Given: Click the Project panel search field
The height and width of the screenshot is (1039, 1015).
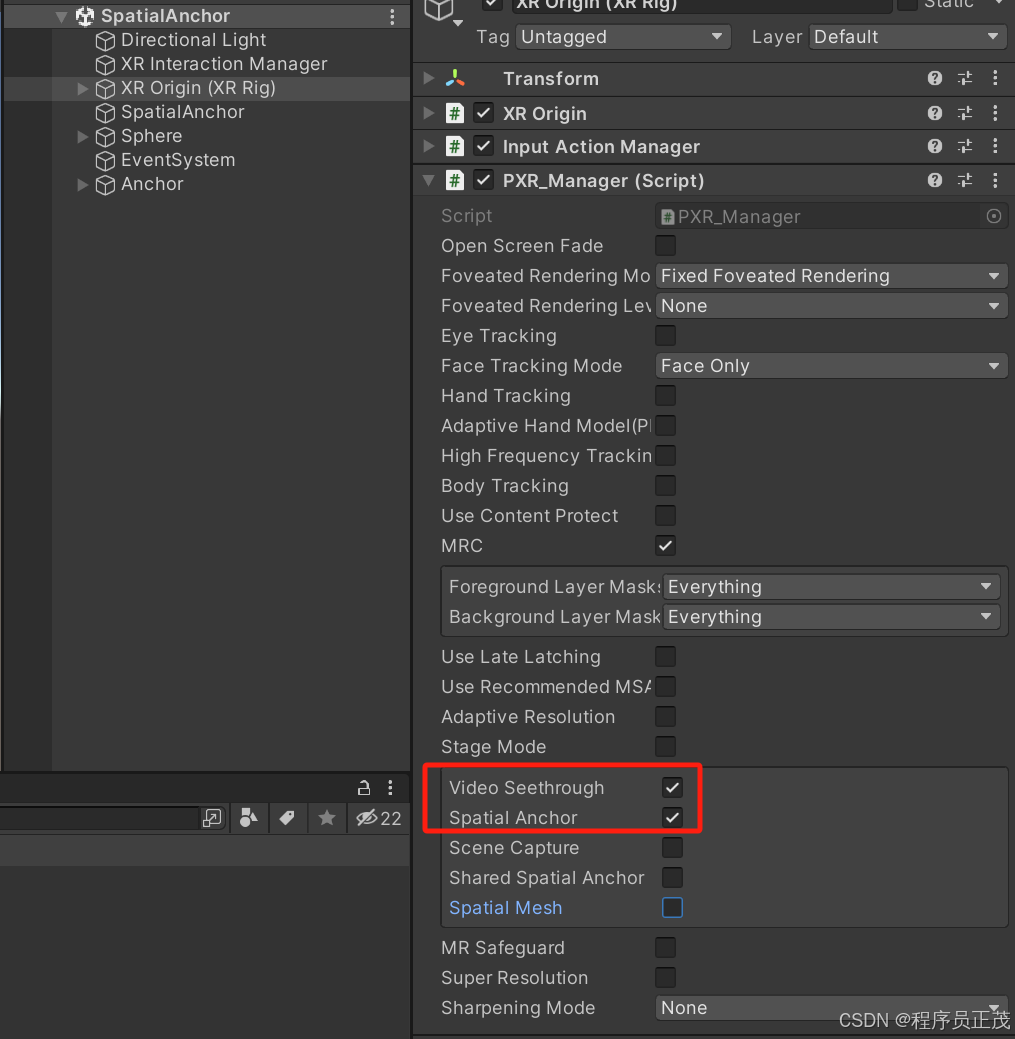Looking at the screenshot, I should pos(99,818).
